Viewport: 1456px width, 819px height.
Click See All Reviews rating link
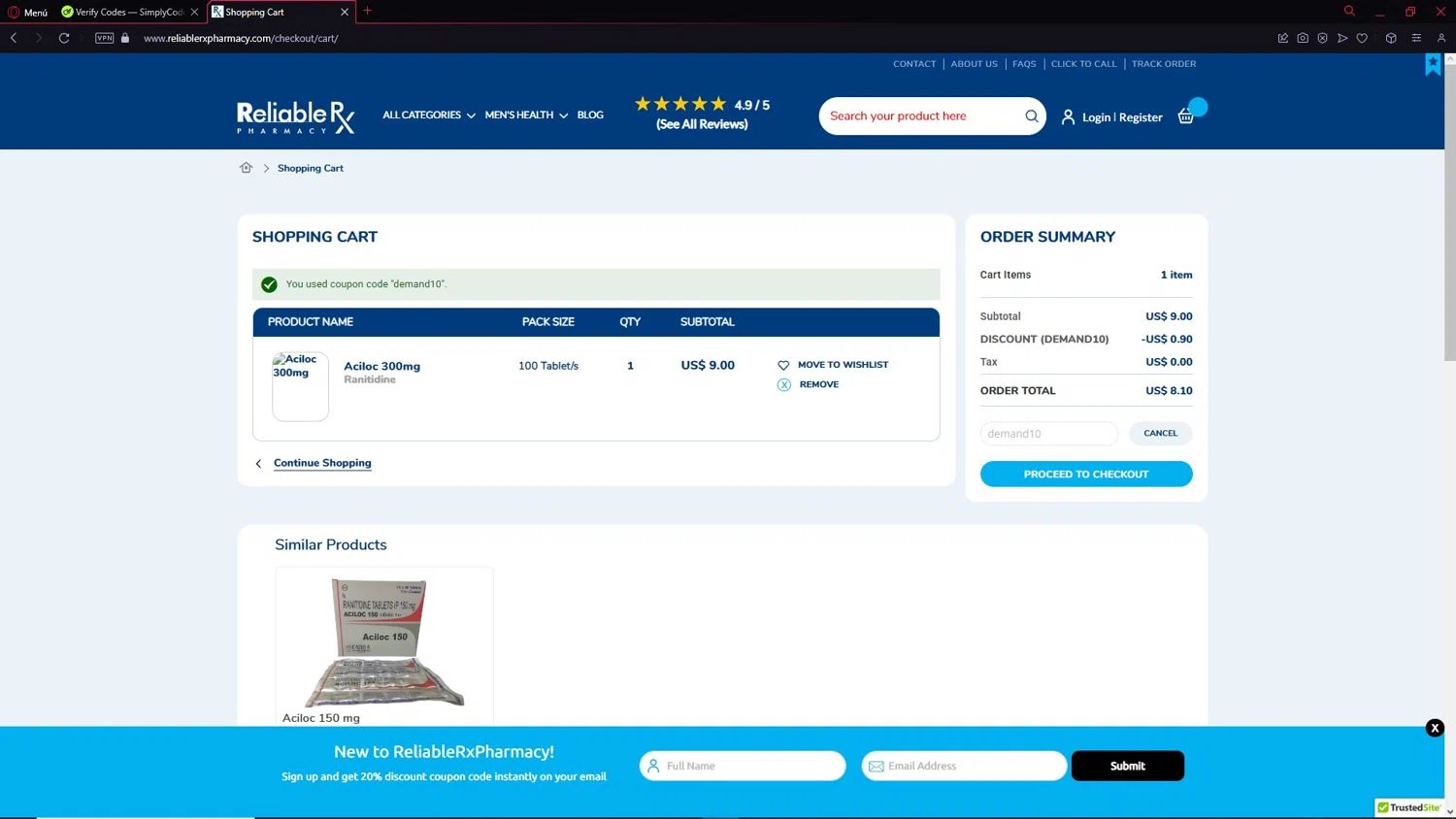coord(702,124)
